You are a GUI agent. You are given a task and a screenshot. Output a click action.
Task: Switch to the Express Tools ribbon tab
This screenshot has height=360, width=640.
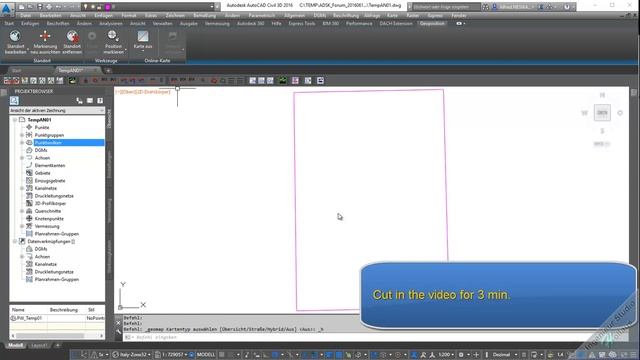click(302, 24)
